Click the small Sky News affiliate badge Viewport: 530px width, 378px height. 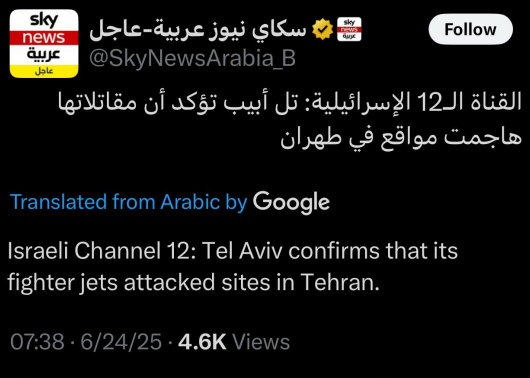click(349, 29)
